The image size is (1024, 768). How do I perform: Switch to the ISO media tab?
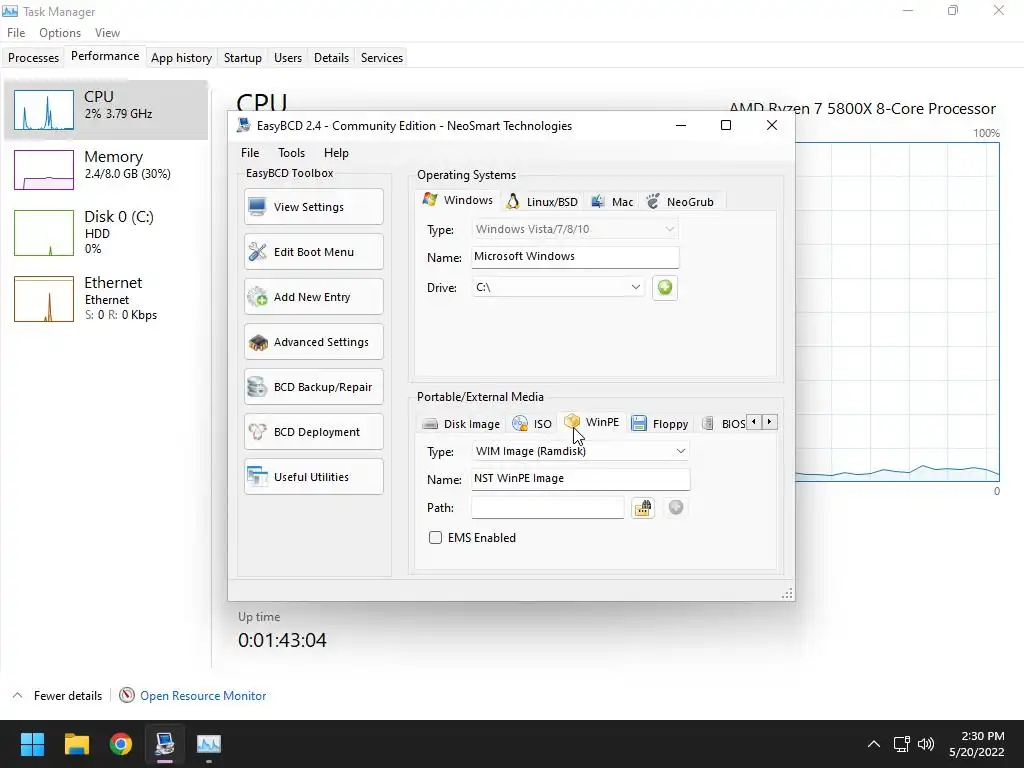point(532,424)
